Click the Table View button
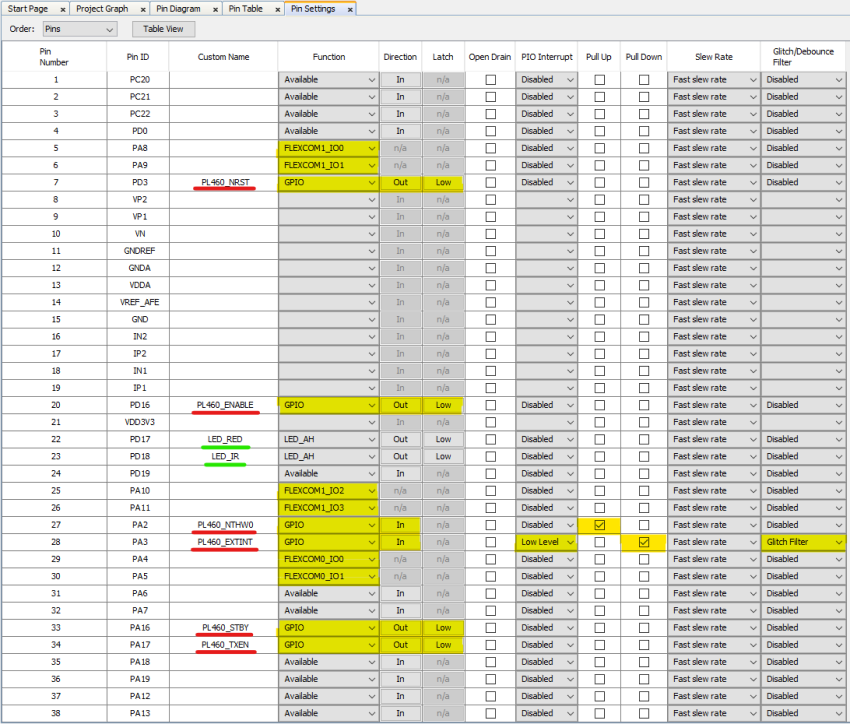This screenshot has height=724, width=850. [x=163, y=29]
